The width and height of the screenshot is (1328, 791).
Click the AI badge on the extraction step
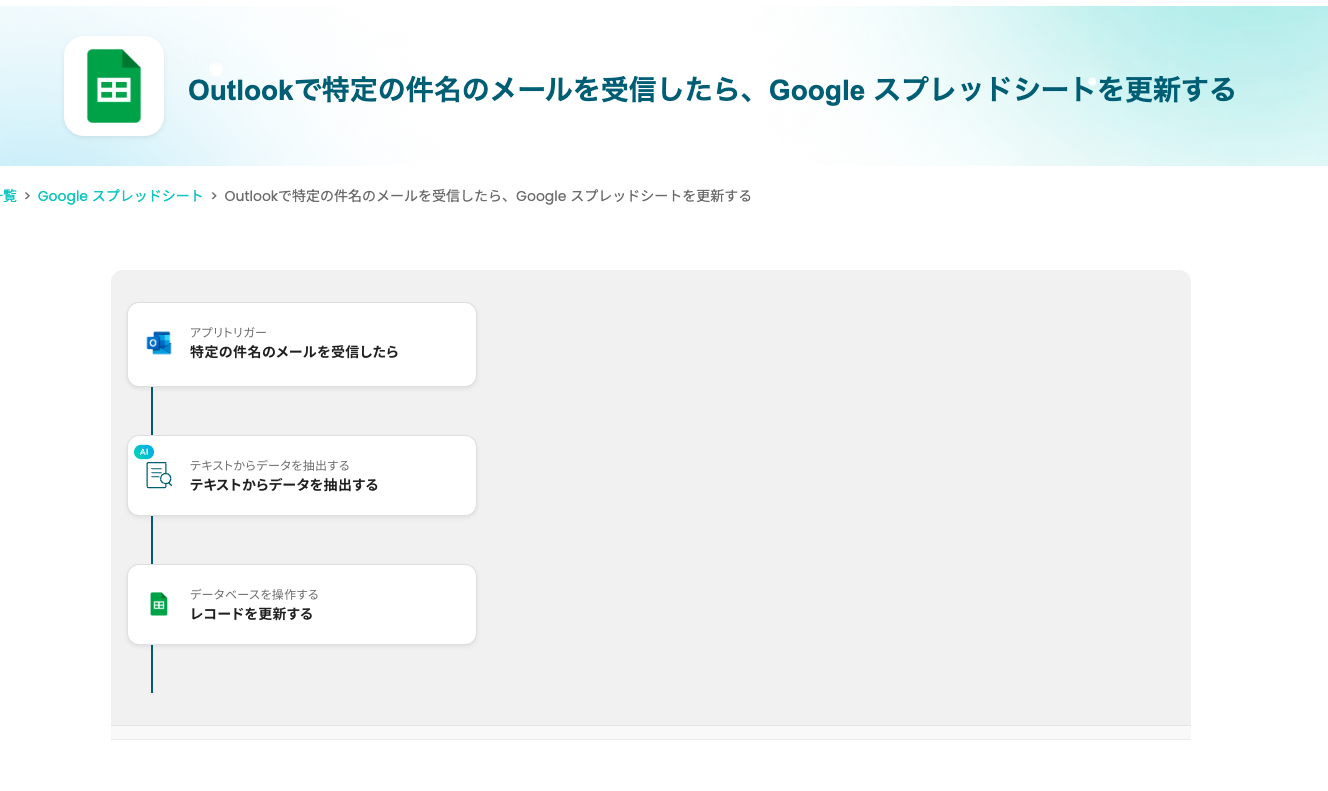tap(144, 452)
